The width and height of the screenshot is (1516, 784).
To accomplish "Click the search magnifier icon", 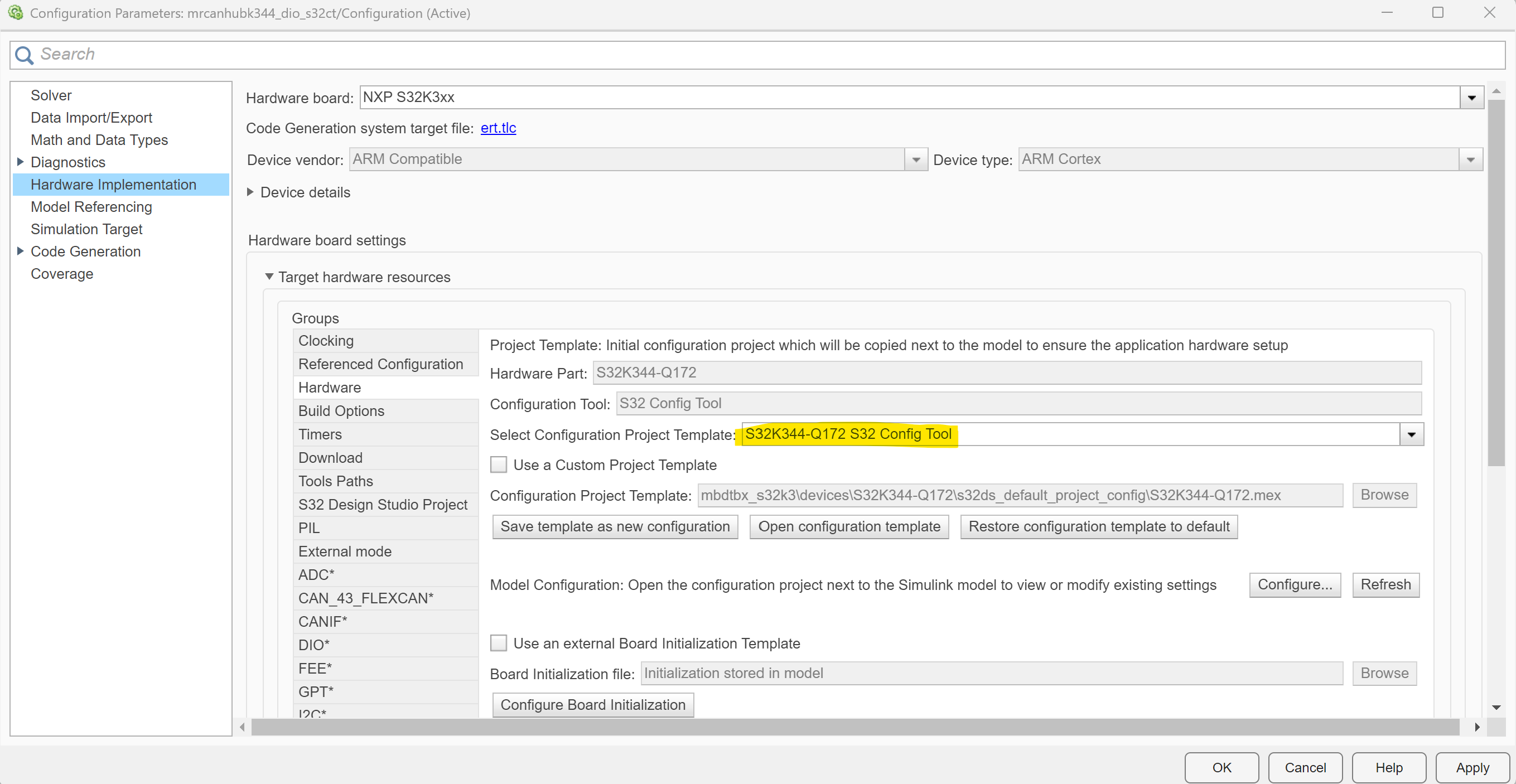I will pyautogui.click(x=23, y=54).
